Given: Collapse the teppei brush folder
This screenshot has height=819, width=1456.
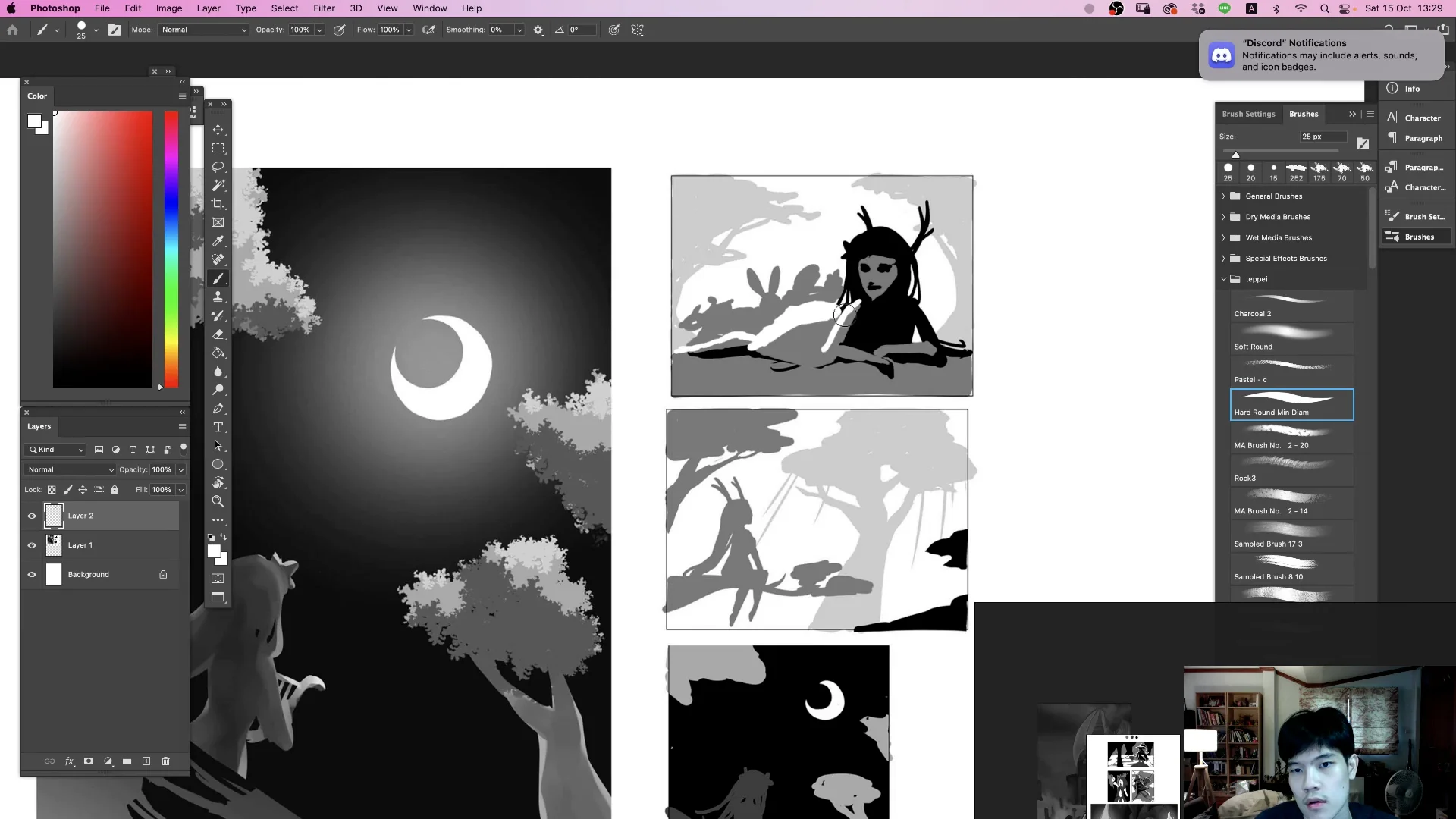Looking at the screenshot, I should pos(1223,279).
